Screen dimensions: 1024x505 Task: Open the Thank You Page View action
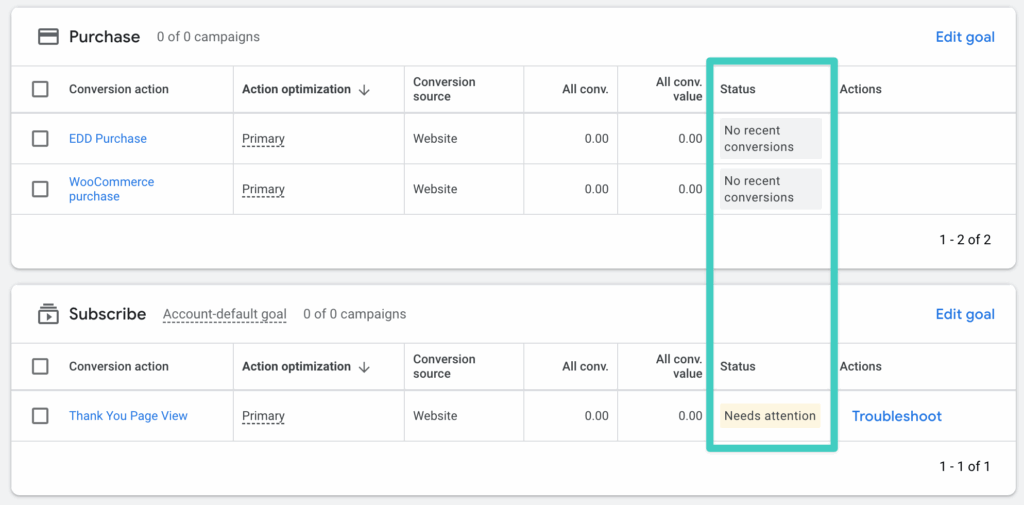(x=128, y=415)
